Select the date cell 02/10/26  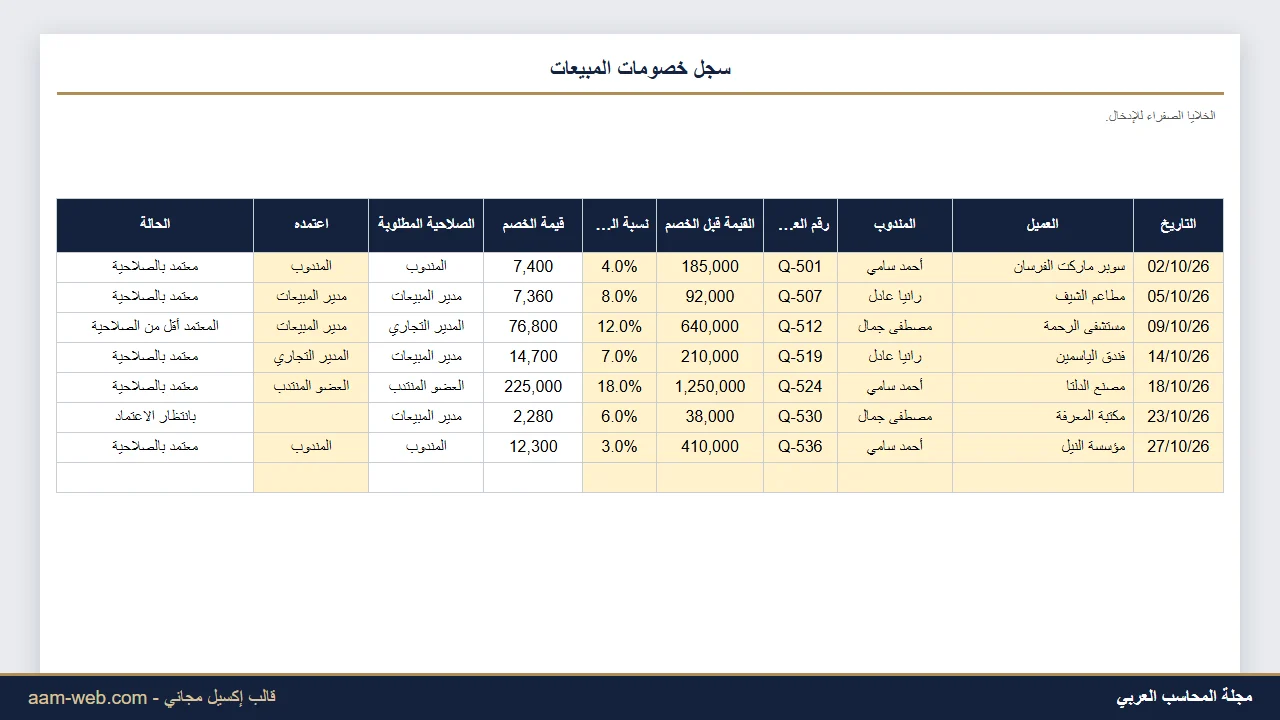click(x=1178, y=267)
